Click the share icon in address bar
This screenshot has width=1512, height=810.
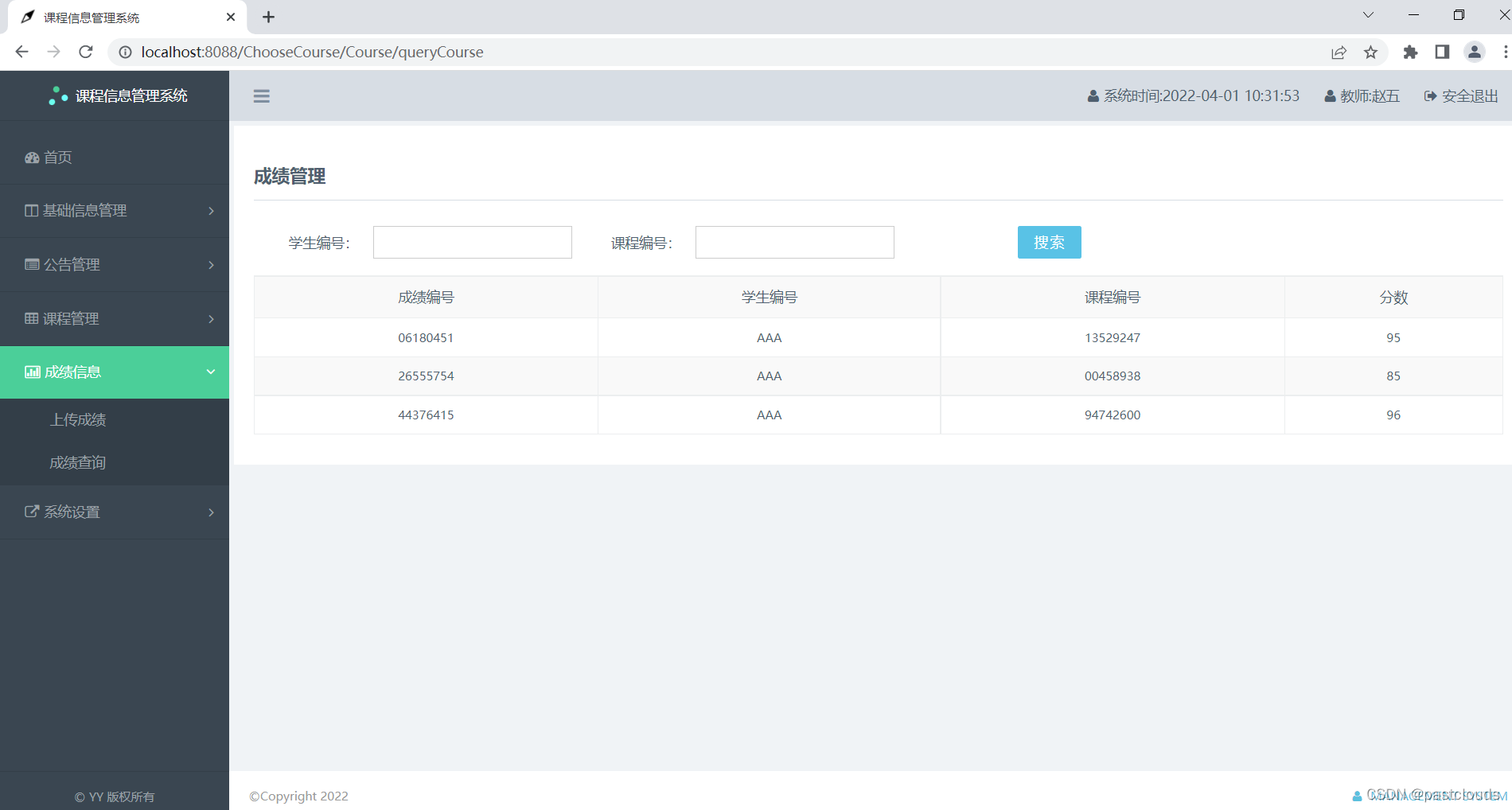pos(1339,52)
